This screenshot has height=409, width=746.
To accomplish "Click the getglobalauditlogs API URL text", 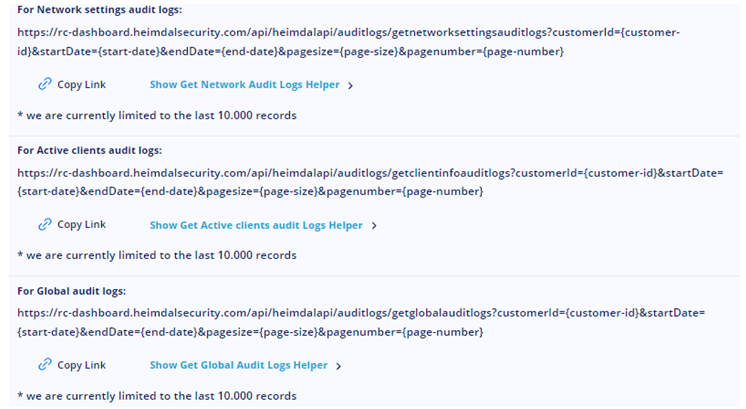I will click(361, 322).
